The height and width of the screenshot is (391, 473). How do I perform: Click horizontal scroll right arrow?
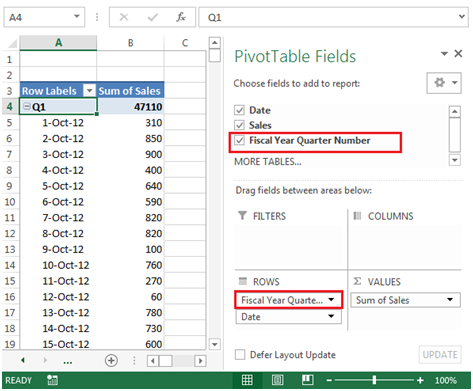click(200, 361)
